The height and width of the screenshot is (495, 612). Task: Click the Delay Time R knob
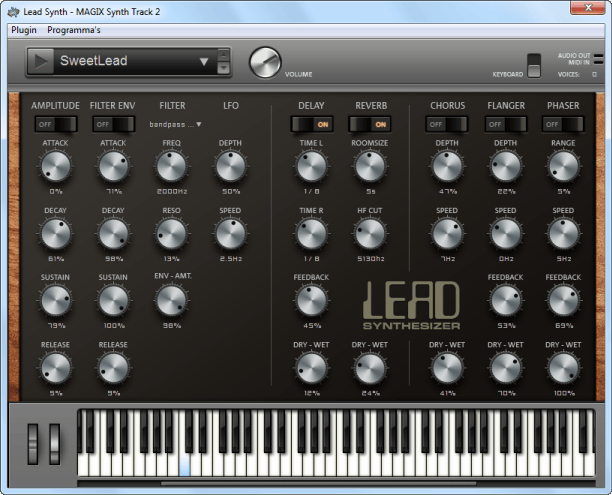click(x=311, y=233)
